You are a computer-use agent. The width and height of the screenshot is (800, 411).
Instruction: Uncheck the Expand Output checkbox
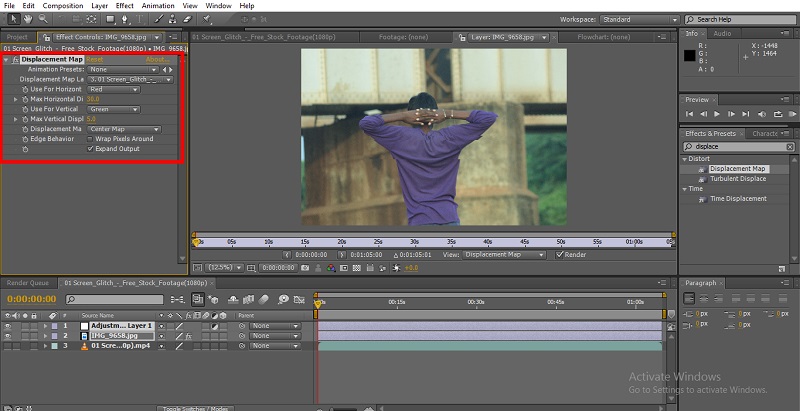point(89,148)
